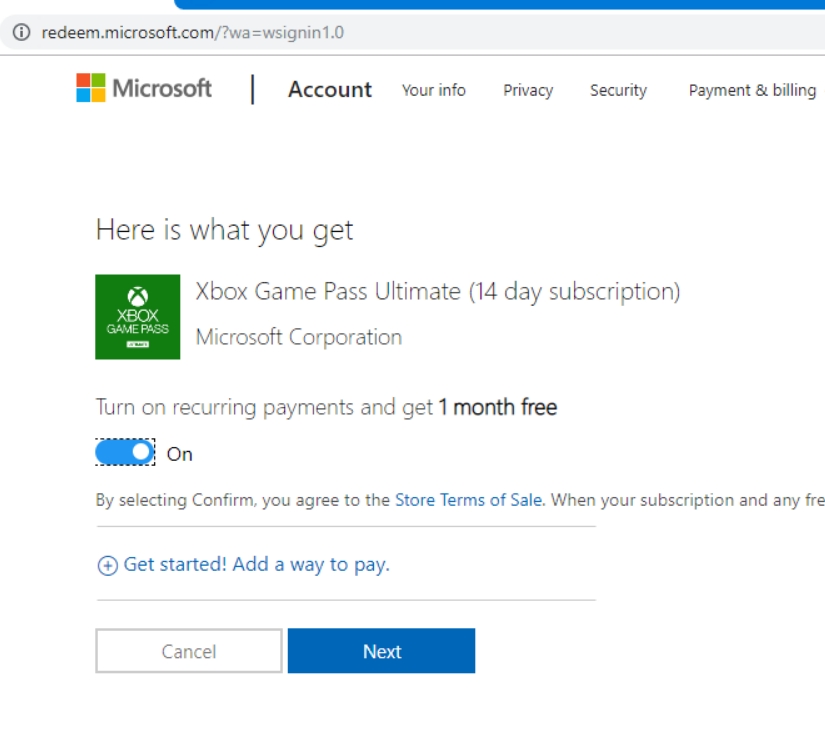Open the Store Terms of Sale link

point(468,500)
